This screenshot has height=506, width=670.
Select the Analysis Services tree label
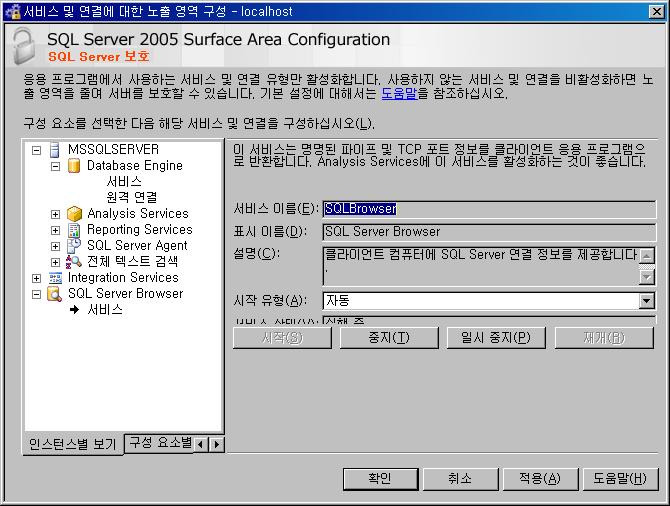tap(138, 213)
